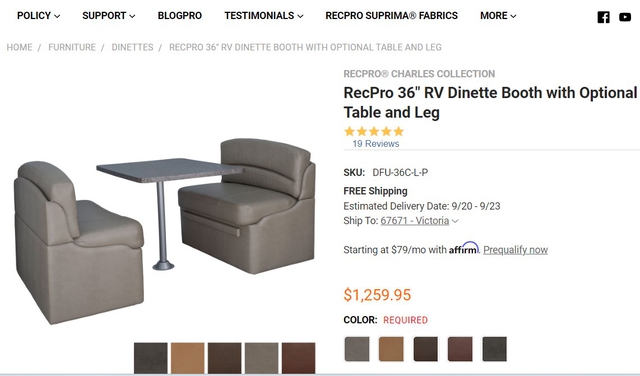Choose the gray color swatch option

click(x=357, y=349)
